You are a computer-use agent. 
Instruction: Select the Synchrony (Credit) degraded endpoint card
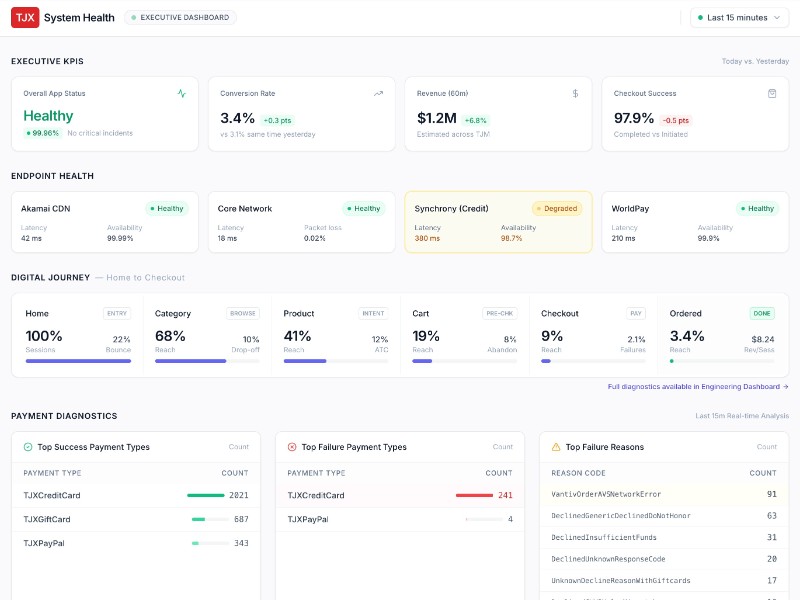tap(498, 222)
